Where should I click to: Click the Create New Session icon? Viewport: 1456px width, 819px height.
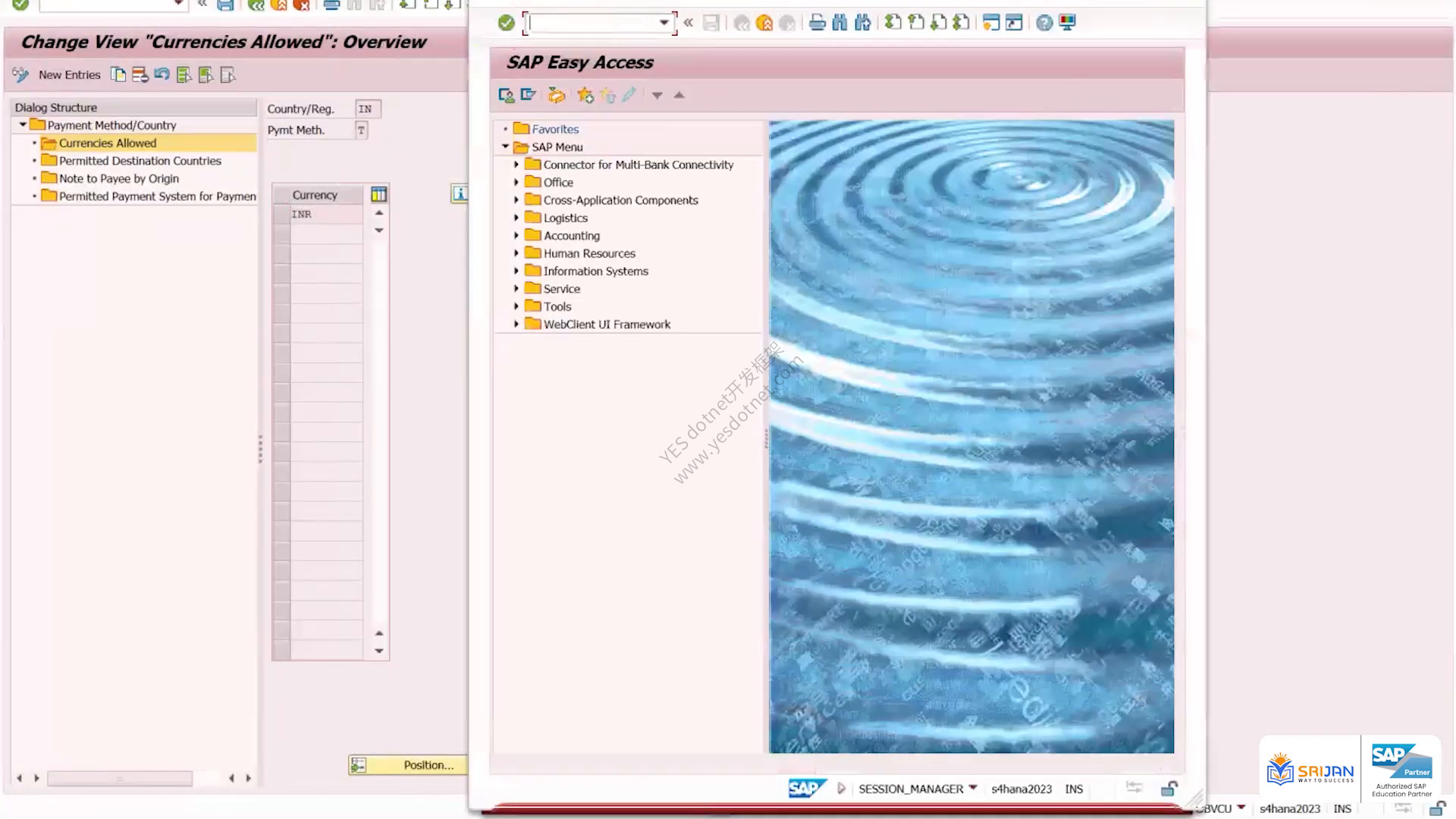pos(990,23)
